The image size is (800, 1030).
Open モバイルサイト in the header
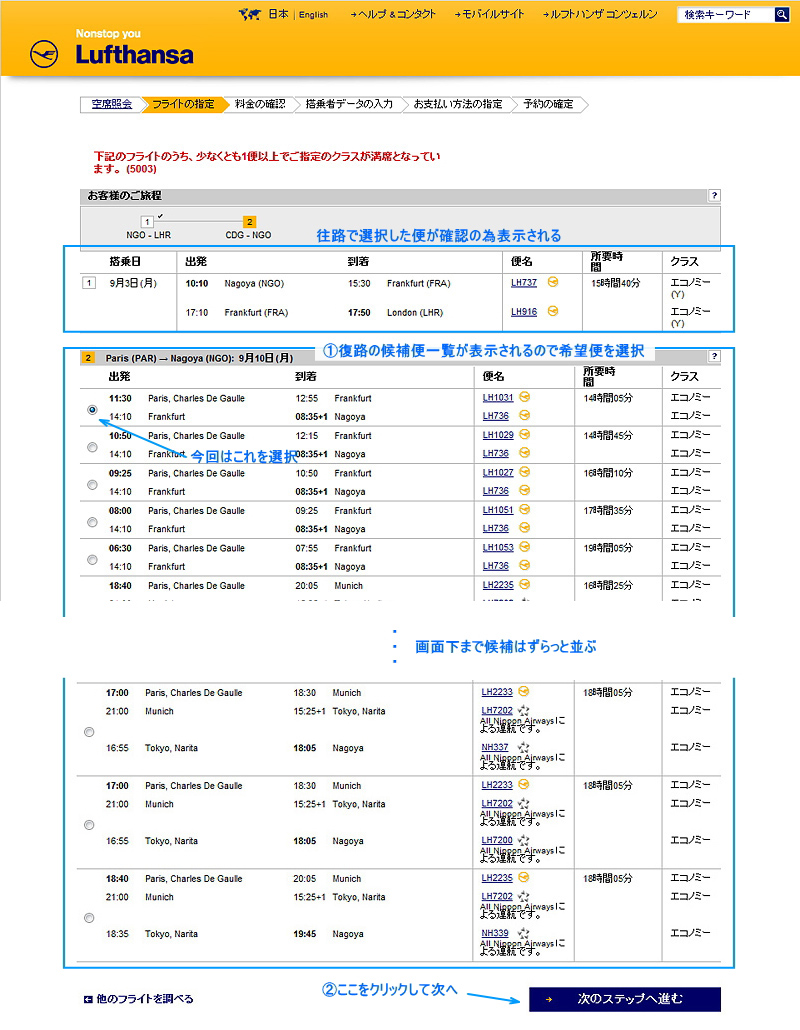point(489,14)
